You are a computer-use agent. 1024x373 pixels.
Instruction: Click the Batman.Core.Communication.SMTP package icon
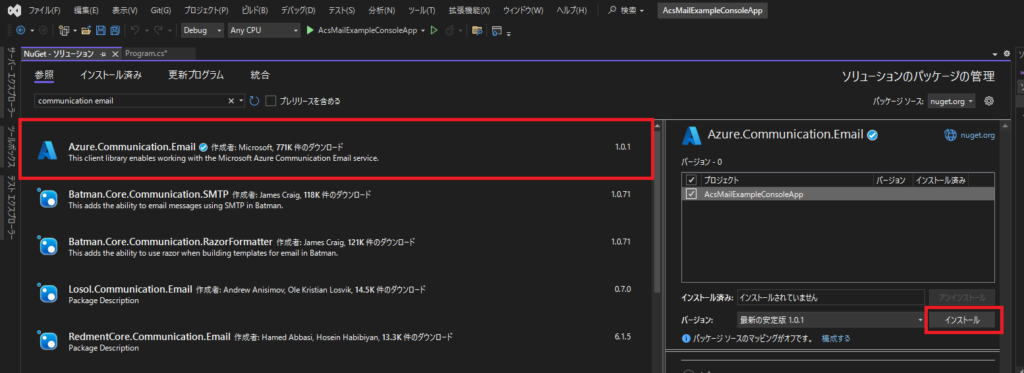[48, 199]
